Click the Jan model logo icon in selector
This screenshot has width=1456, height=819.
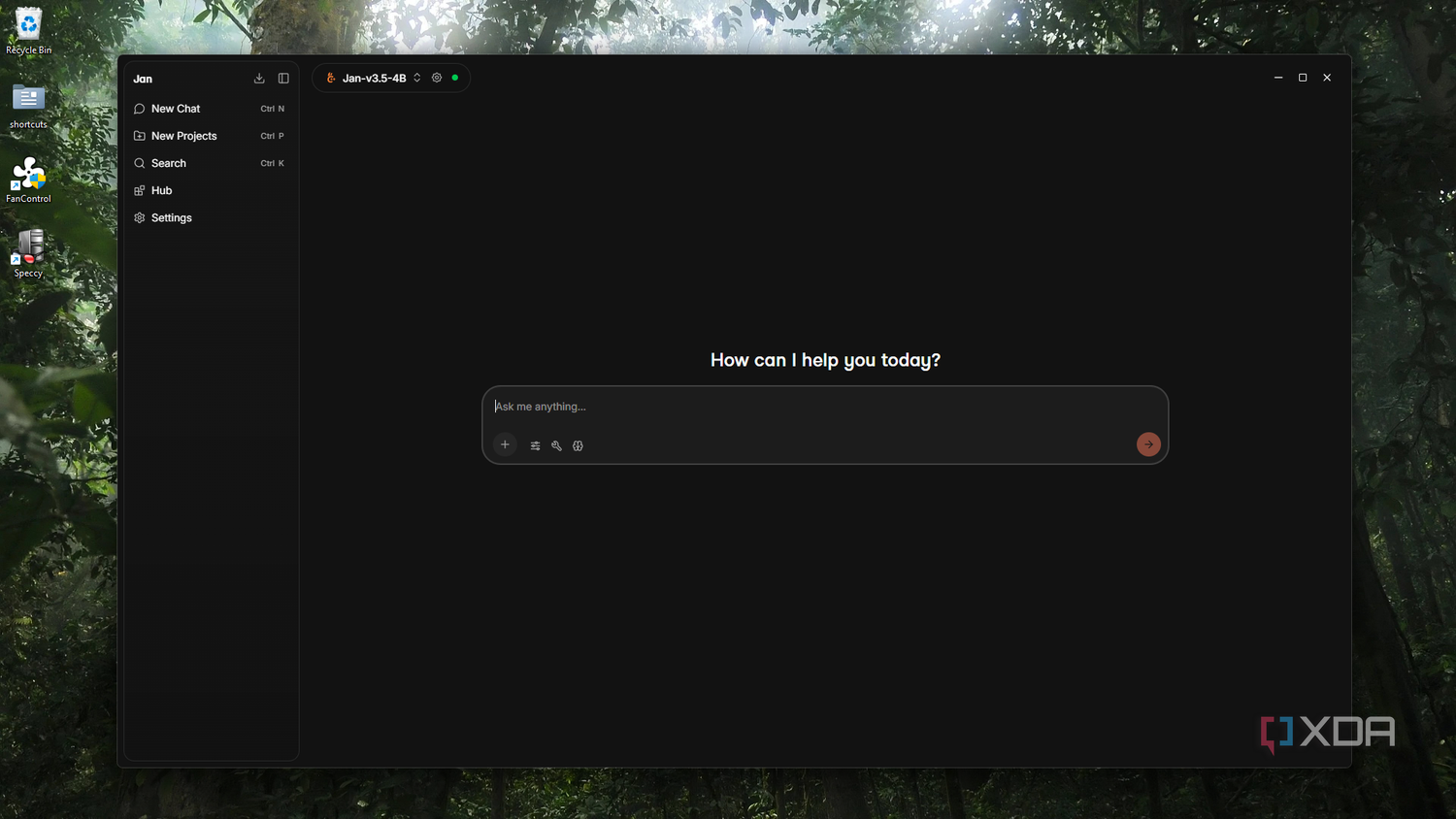(331, 78)
